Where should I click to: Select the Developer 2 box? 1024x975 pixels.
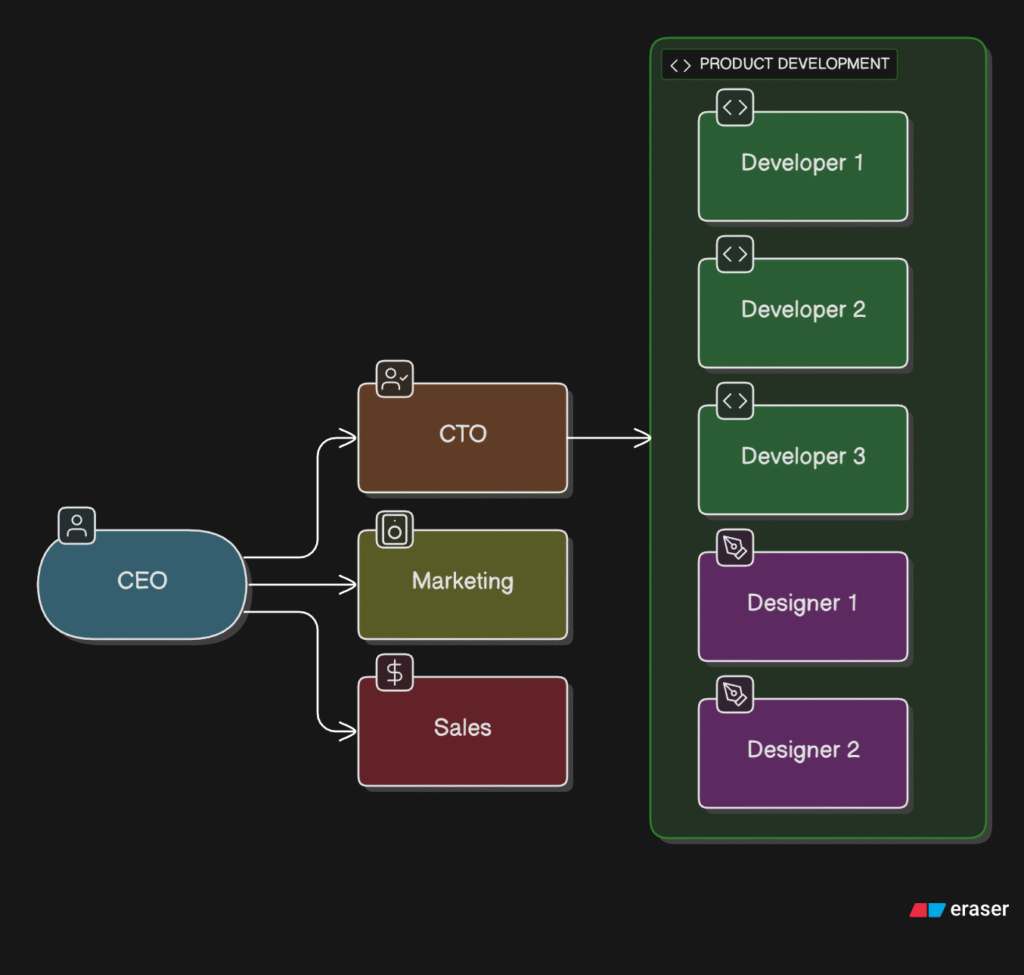(803, 313)
